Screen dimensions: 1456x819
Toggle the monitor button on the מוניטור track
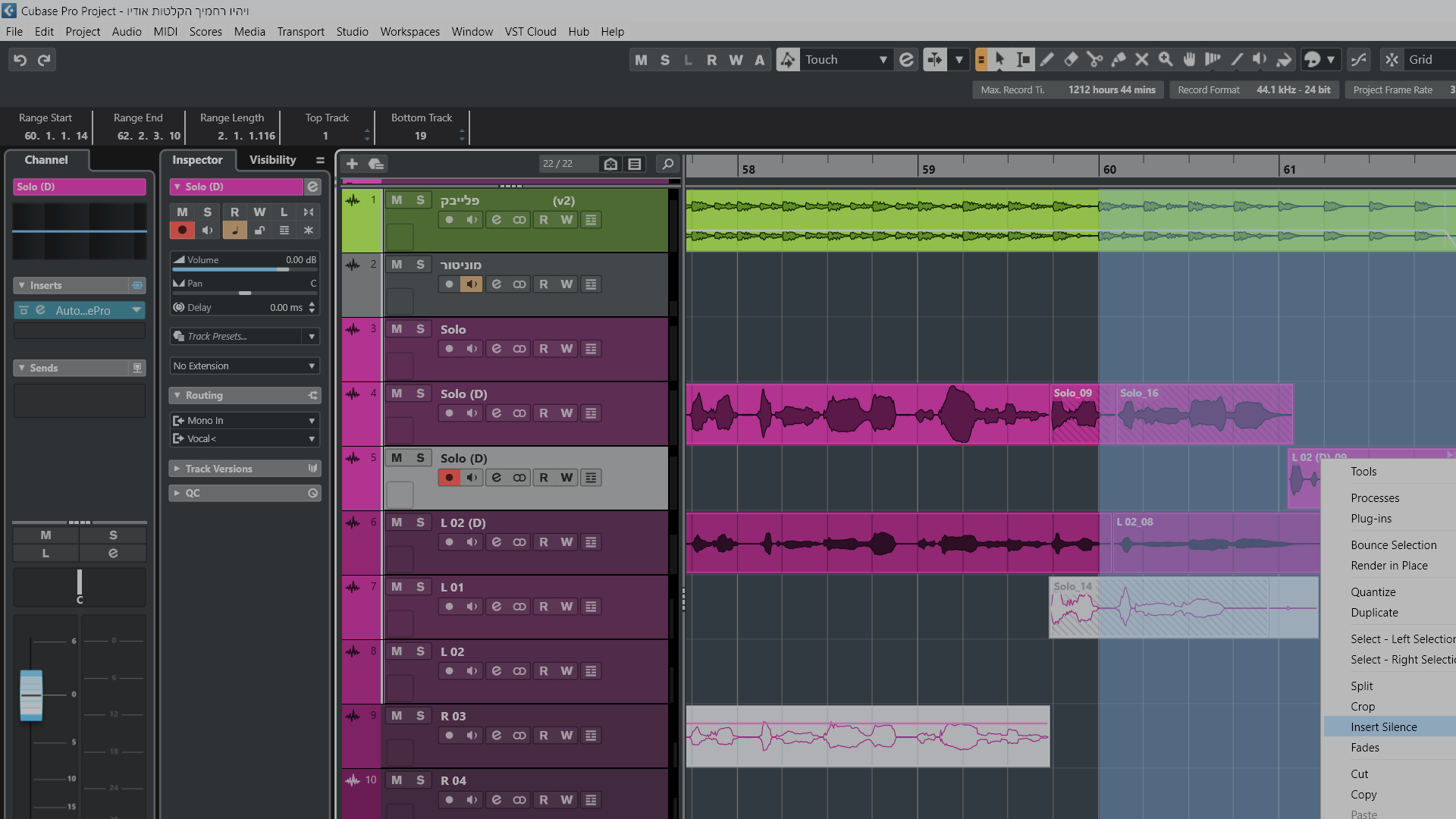pos(472,284)
